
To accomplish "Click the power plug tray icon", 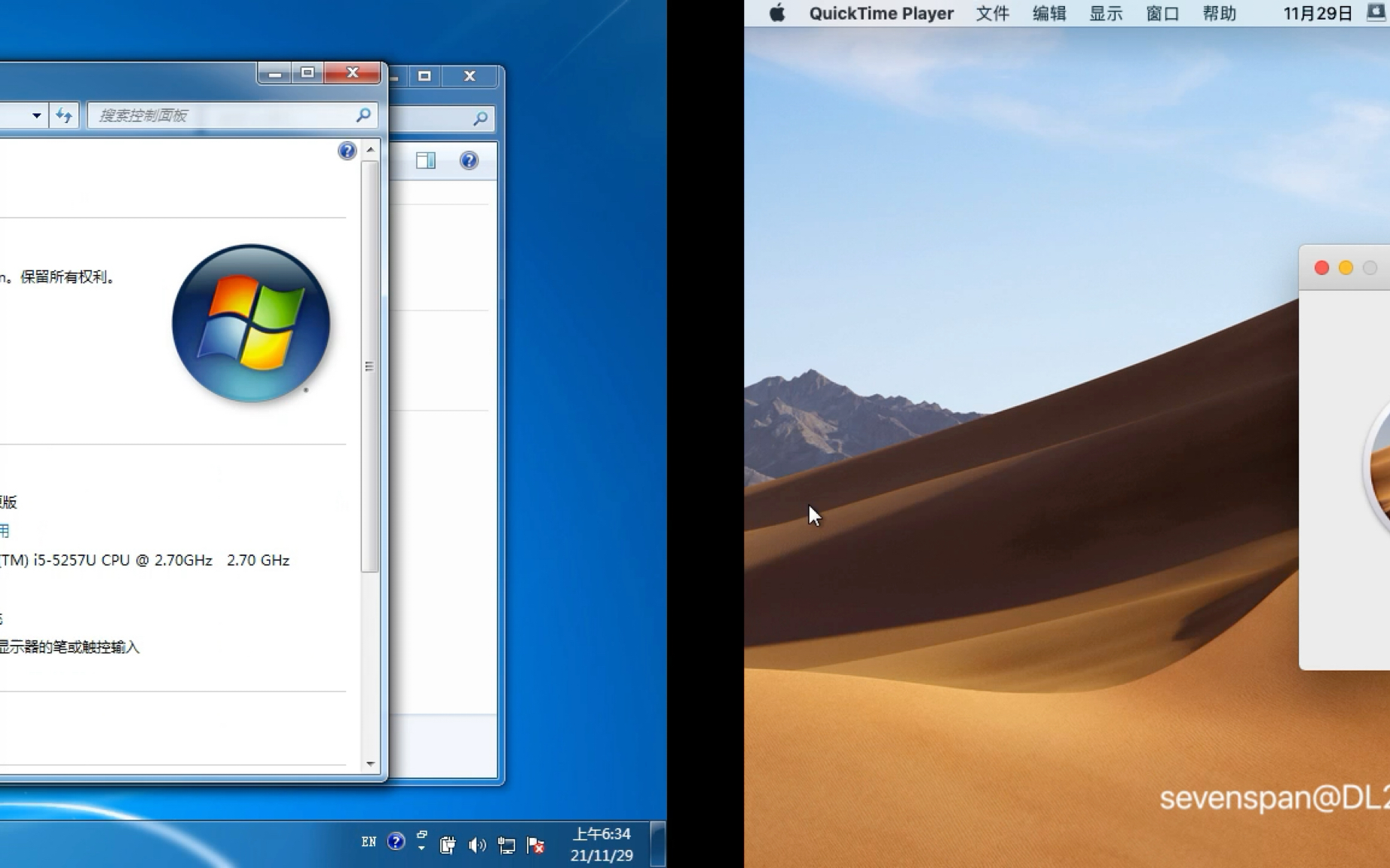I will point(448,845).
